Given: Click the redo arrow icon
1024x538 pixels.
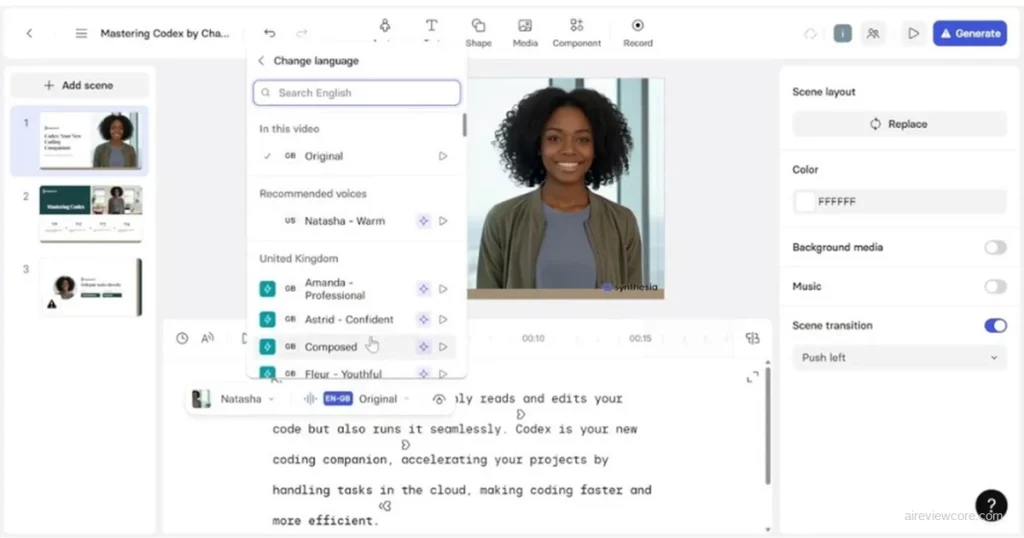Looking at the screenshot, I should [x=302, y=33].
